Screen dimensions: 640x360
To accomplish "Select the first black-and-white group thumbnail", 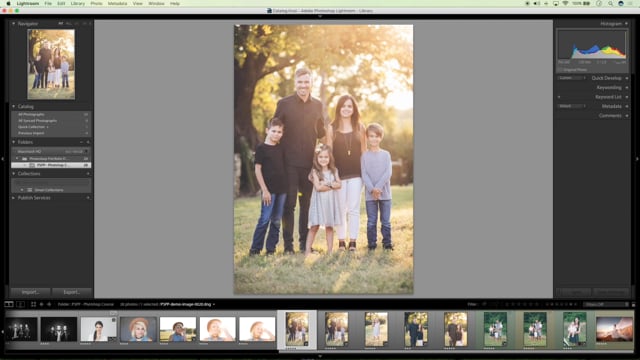I will (x=21, y=329).
